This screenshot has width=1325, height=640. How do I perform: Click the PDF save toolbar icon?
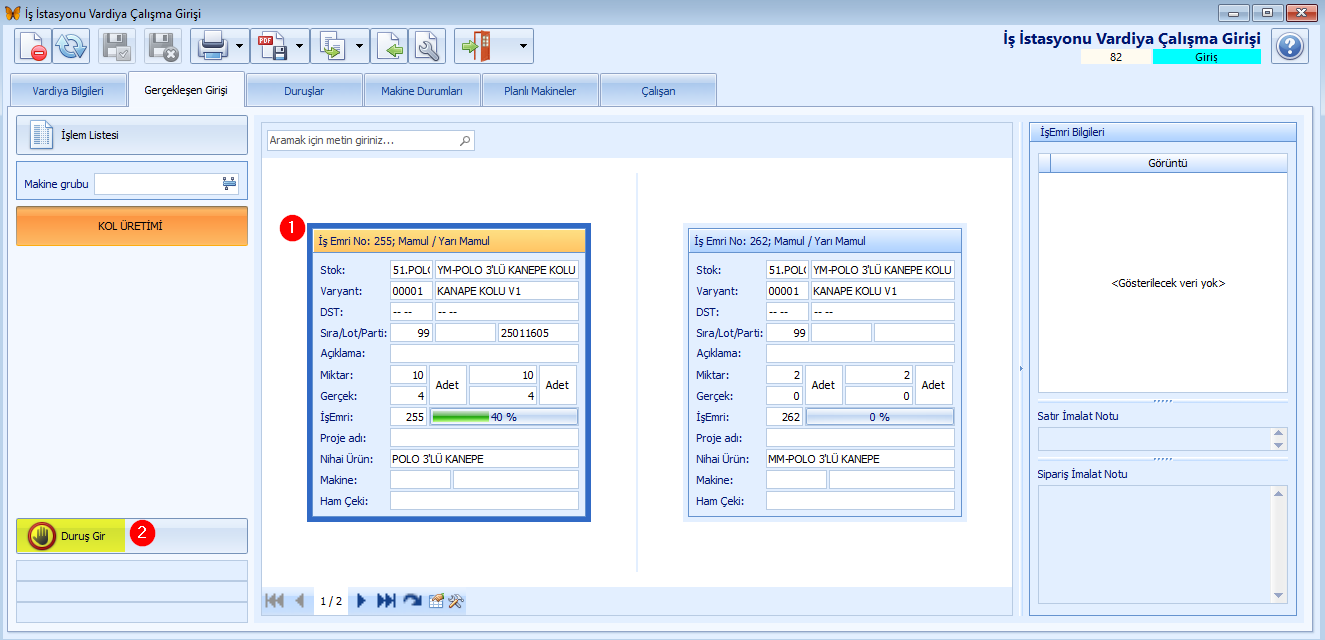(x=271, y=46)
